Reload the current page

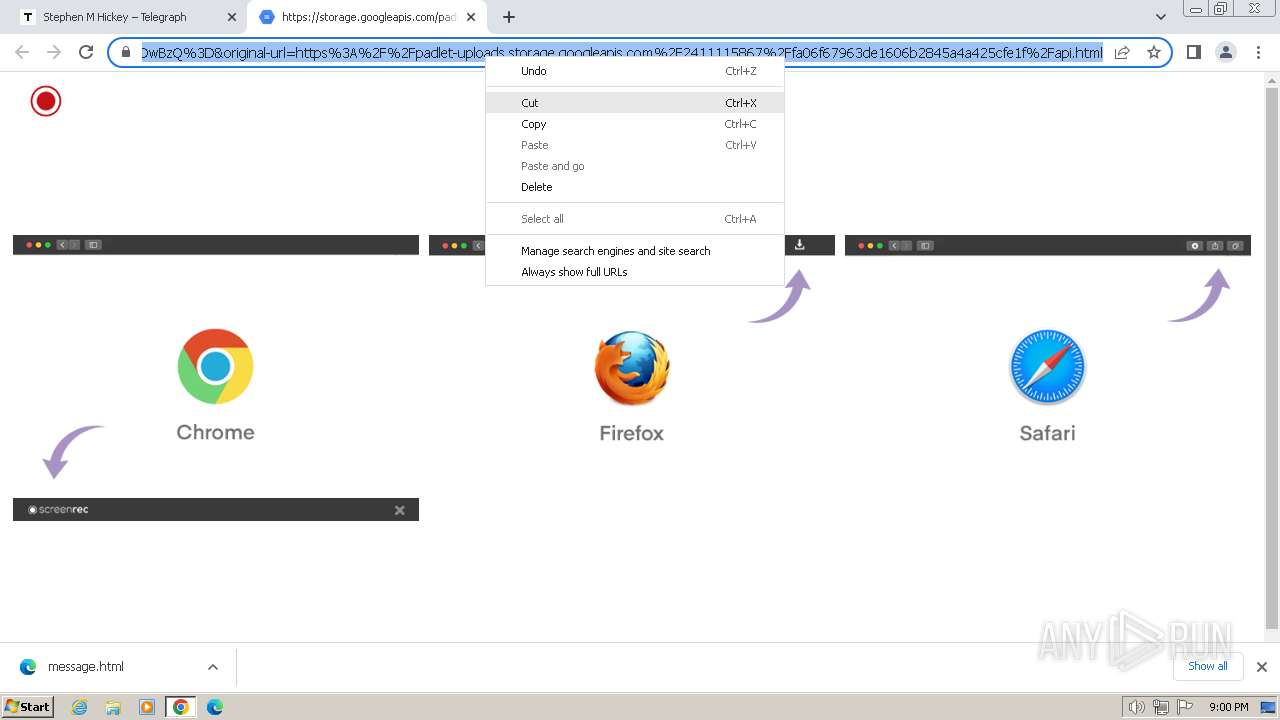pyautogui.click(x=86, y=52)
